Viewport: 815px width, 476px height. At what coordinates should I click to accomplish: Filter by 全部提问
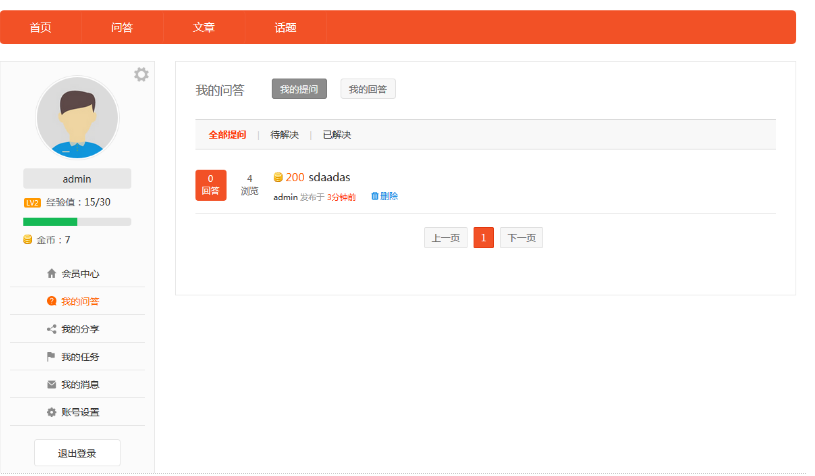pos(227,135)
